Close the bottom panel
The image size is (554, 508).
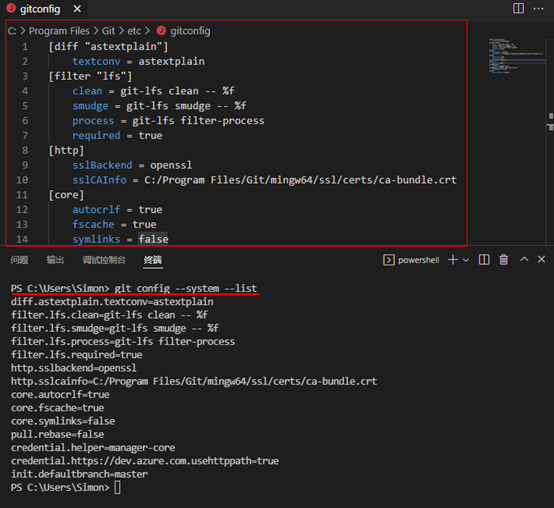coord(541,259)
